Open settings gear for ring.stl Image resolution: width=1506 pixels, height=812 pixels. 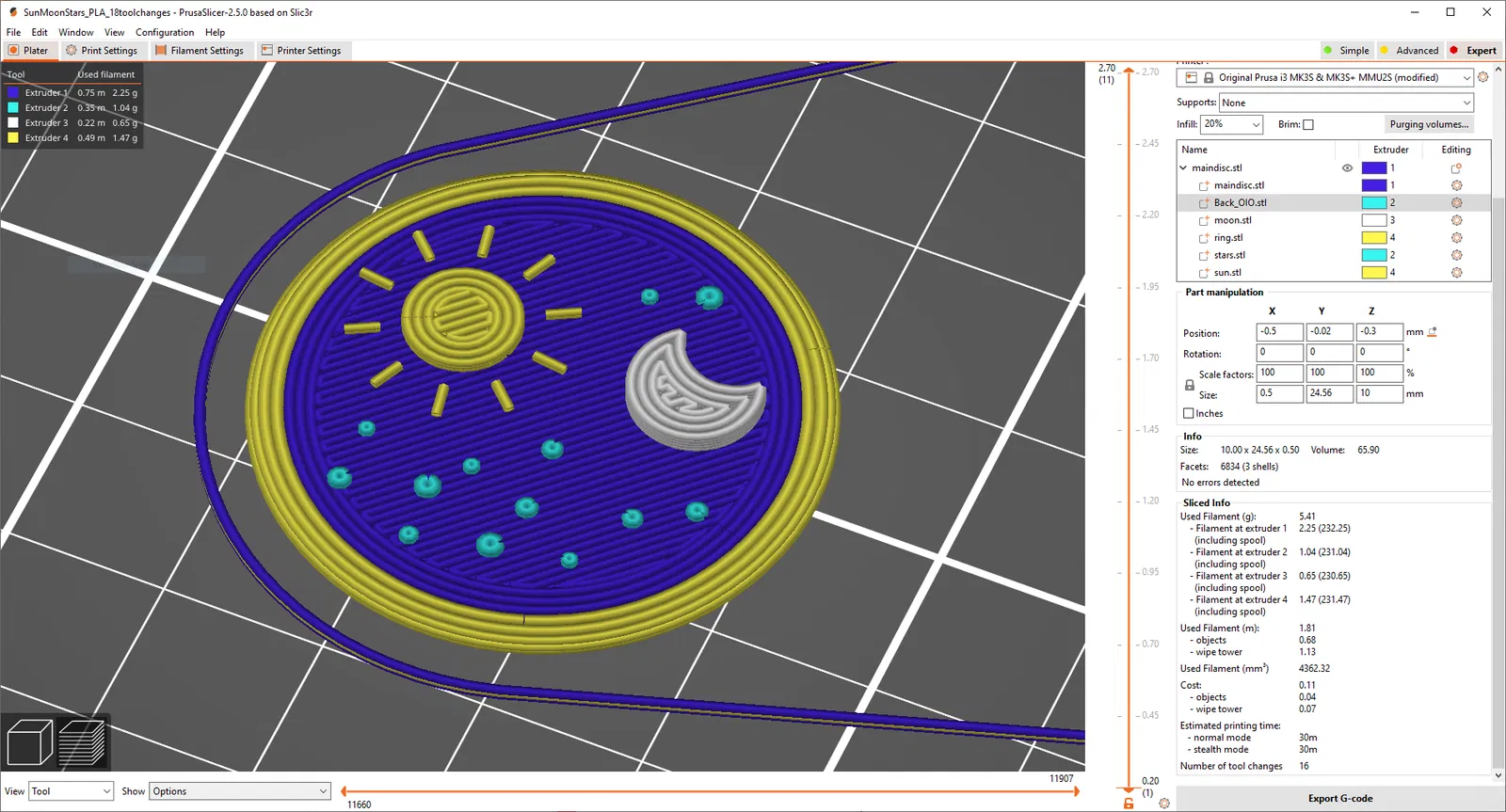(x=1456, y=237)
